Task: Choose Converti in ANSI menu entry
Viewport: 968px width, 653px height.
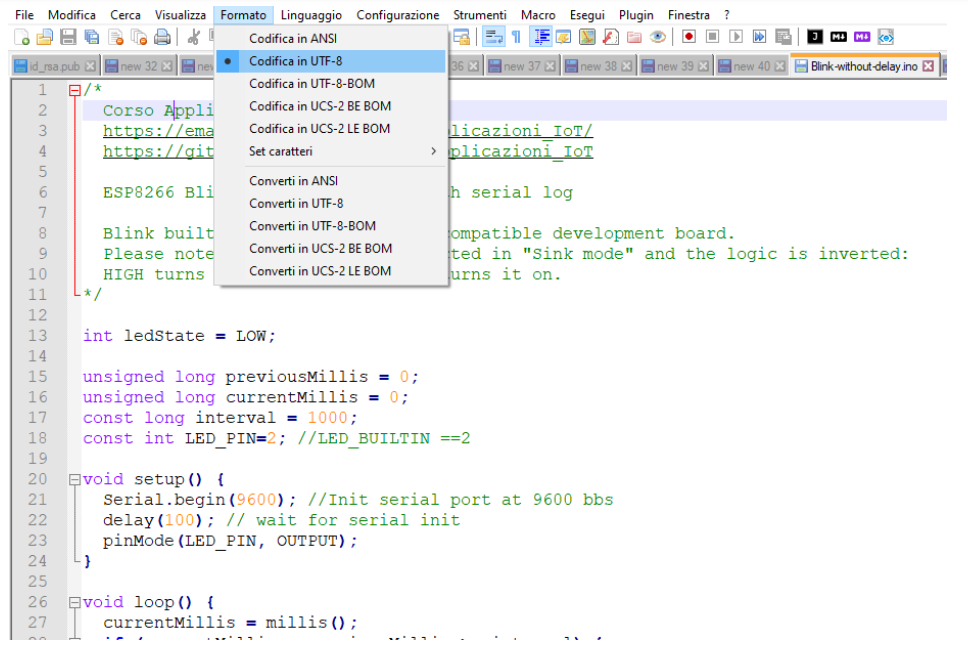Action: coord(293,181)
